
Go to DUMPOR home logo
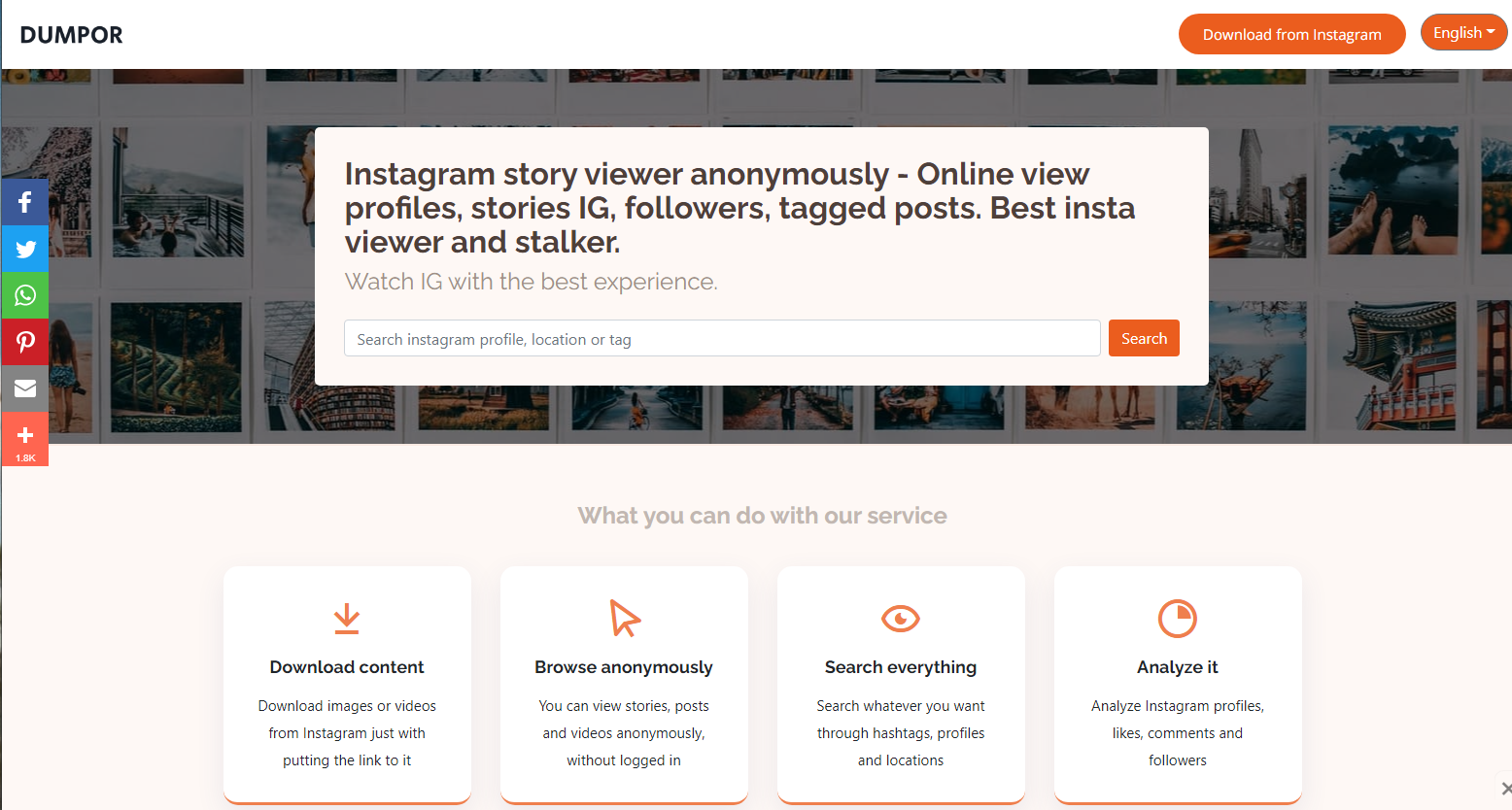tap(71, 35)
